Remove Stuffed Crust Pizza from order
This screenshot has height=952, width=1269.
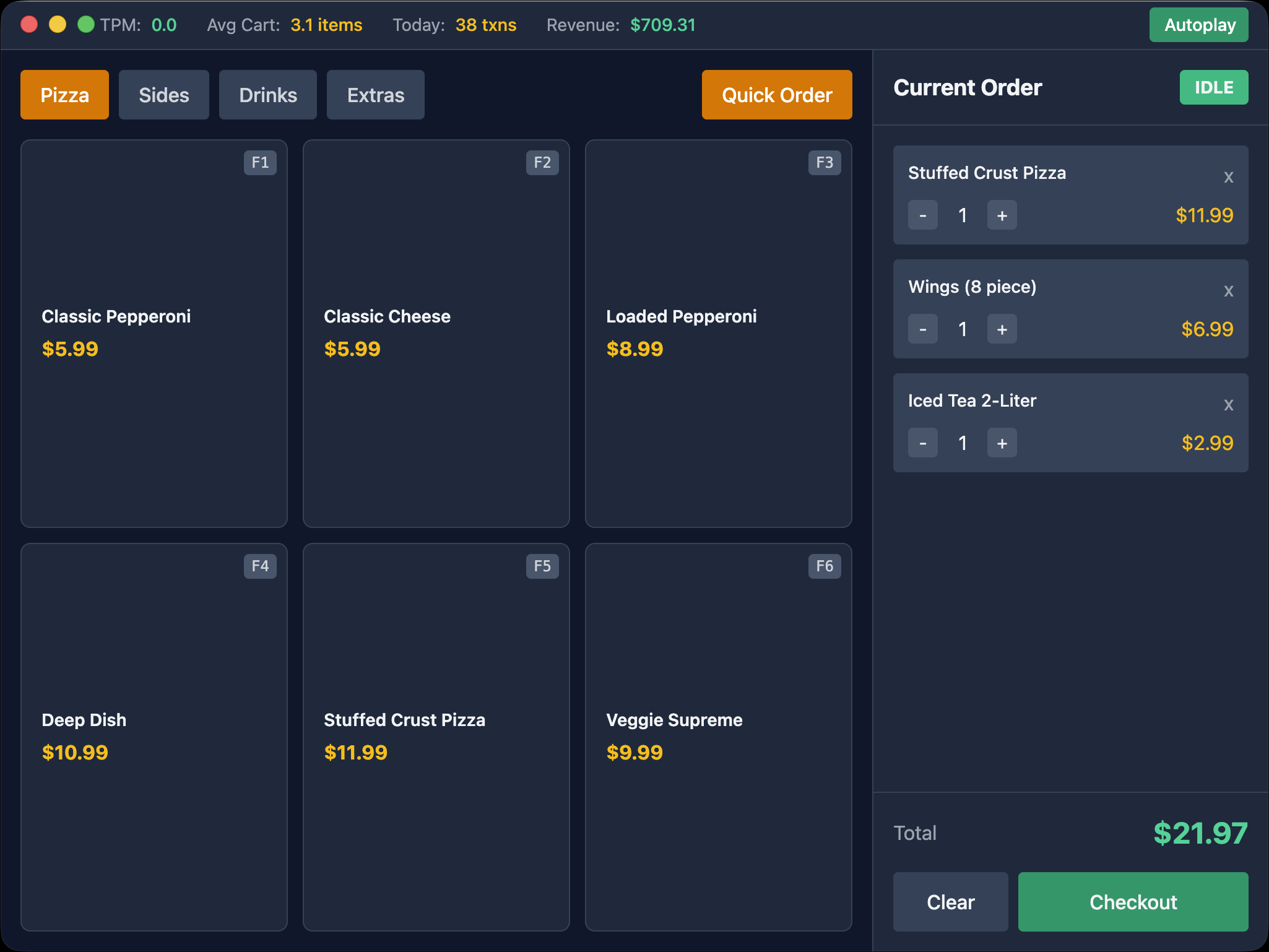(1228, 178)
